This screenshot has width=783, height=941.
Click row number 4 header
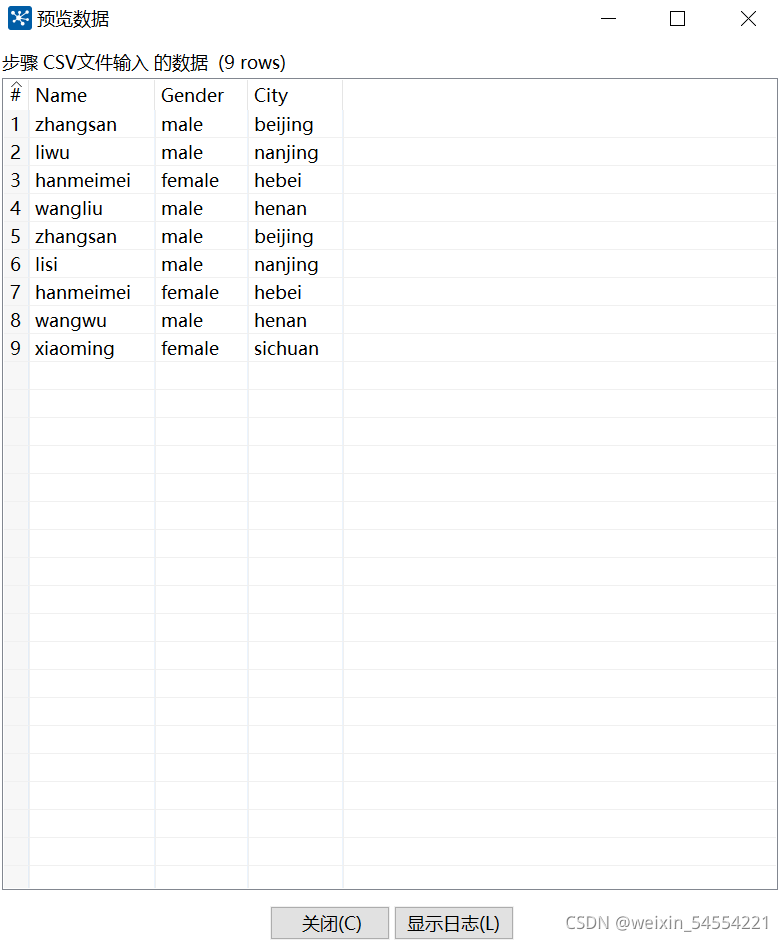[x=16, y=208]
